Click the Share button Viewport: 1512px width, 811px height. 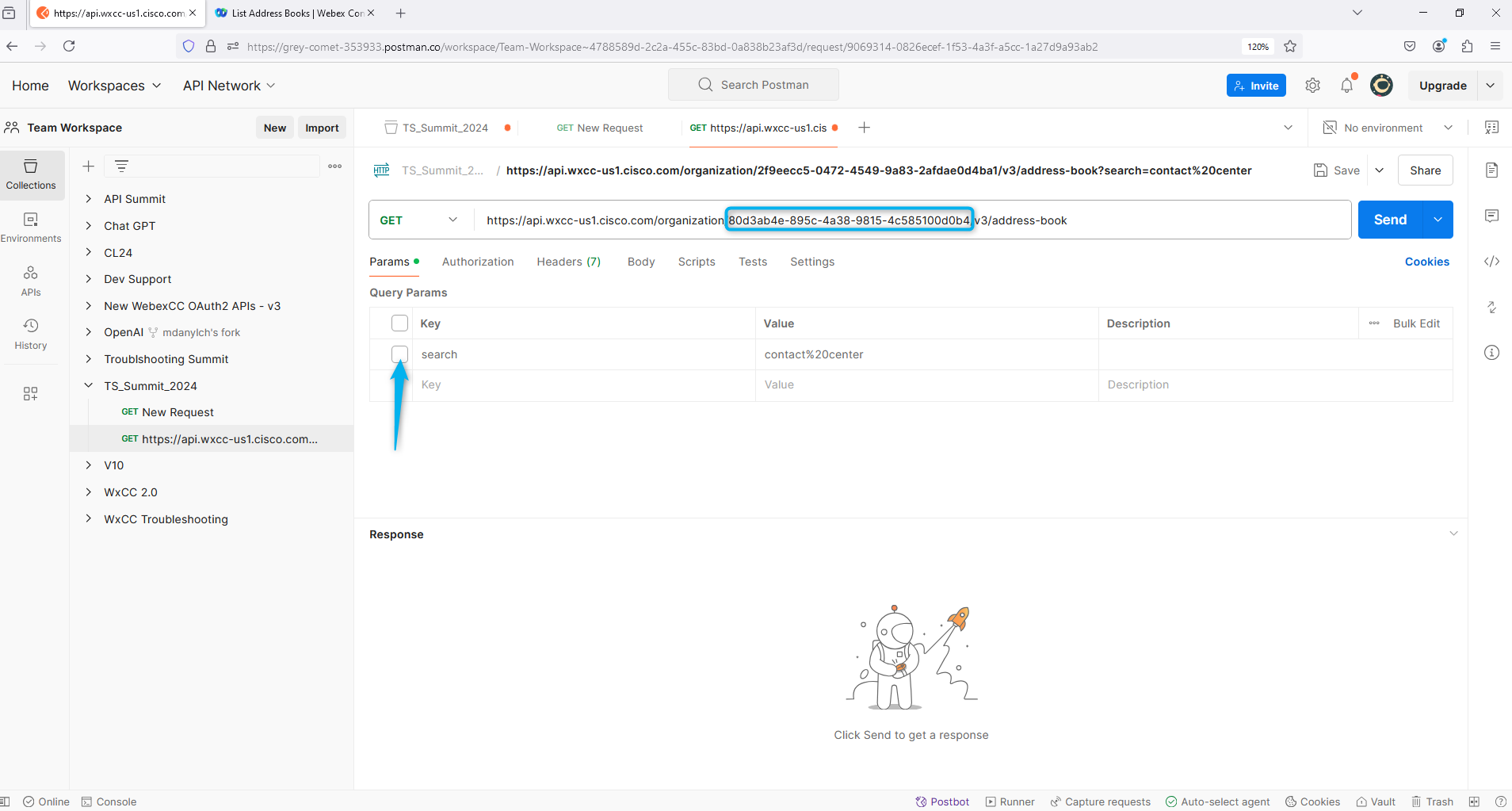1425,170
